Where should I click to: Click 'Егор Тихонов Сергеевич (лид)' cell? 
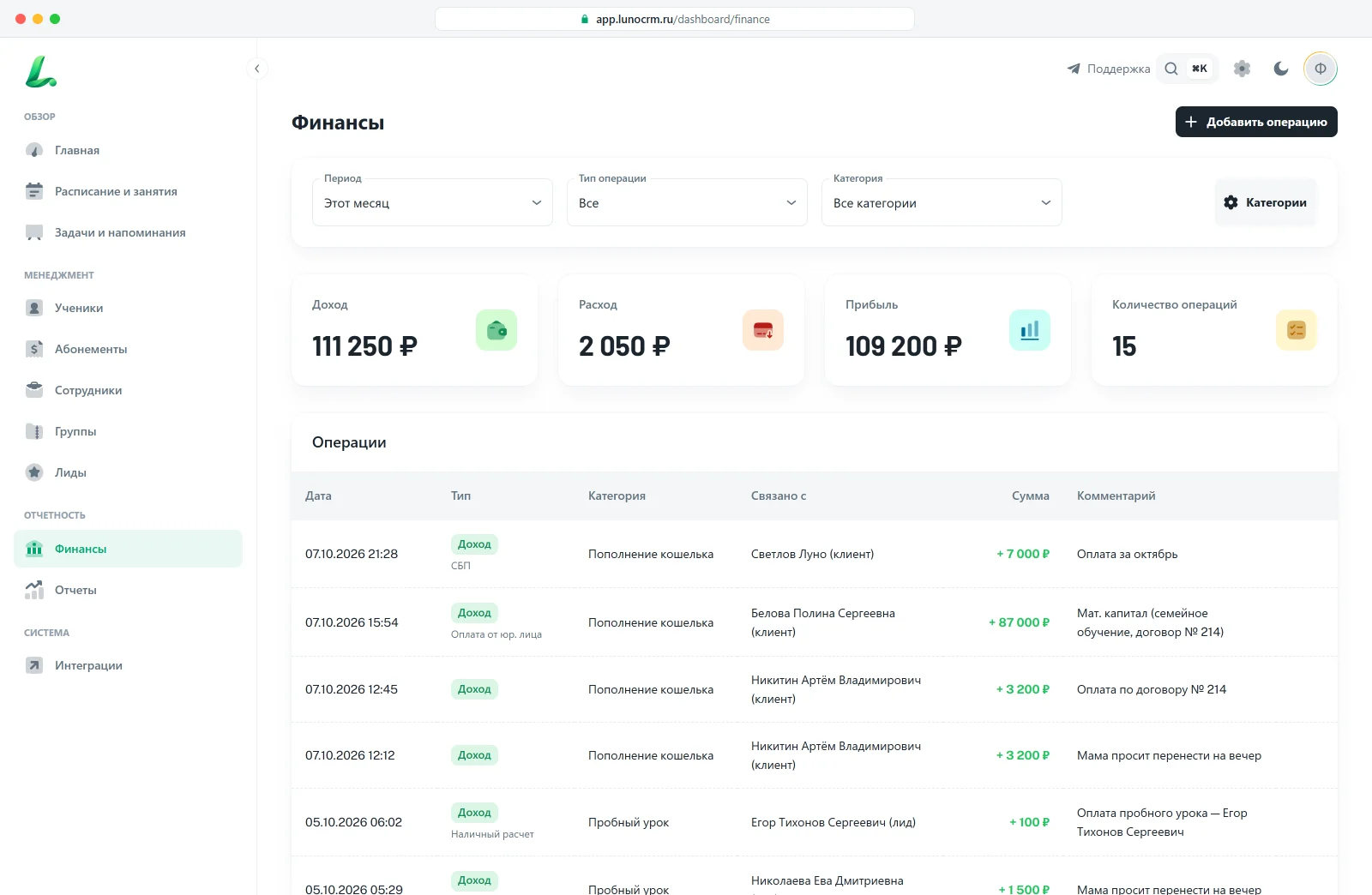click(x=833, y=822)
